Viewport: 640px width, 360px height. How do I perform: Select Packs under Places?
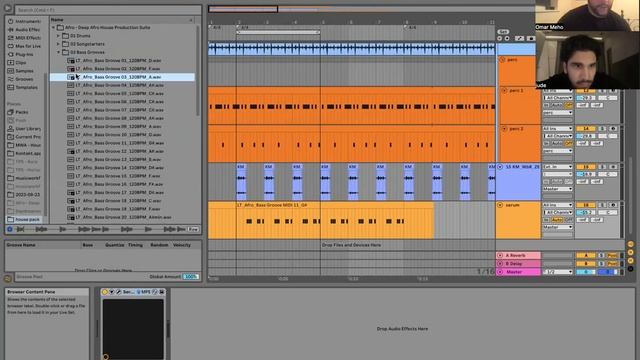coord(18,112)
